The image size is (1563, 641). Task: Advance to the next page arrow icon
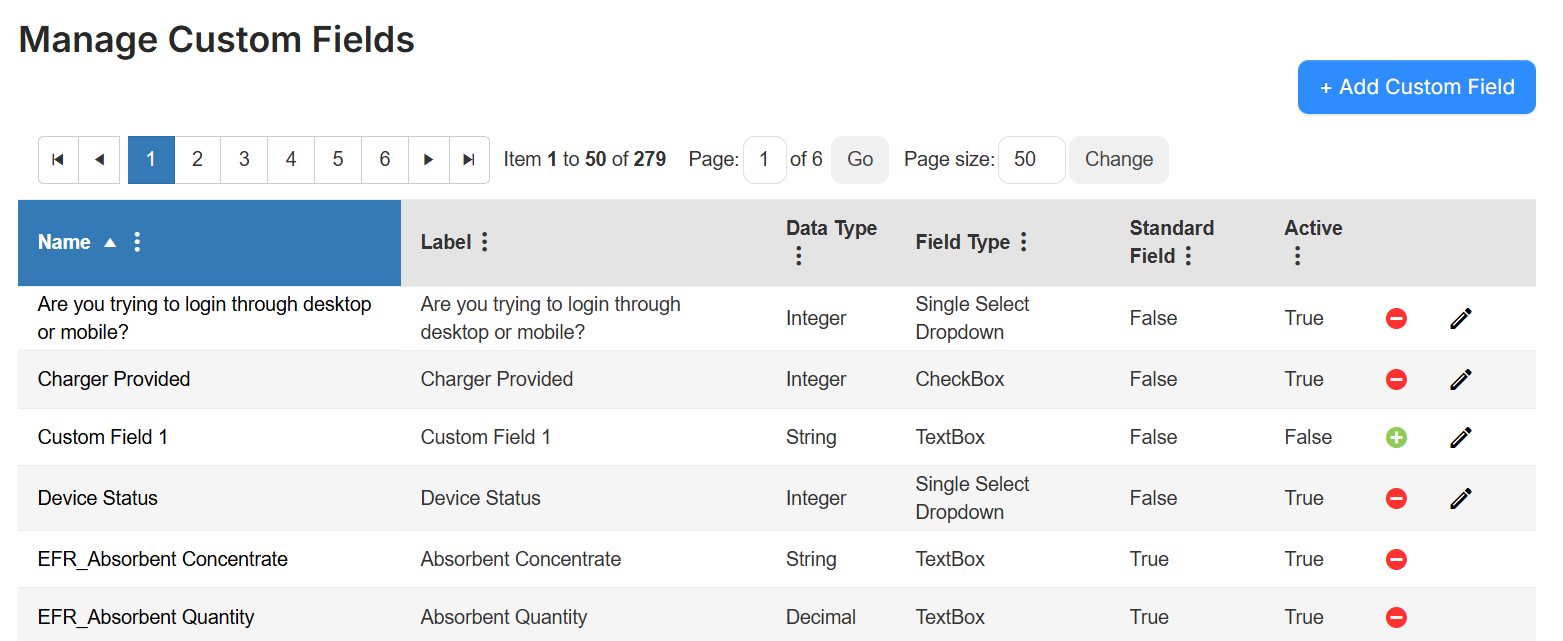coord(427,159)
